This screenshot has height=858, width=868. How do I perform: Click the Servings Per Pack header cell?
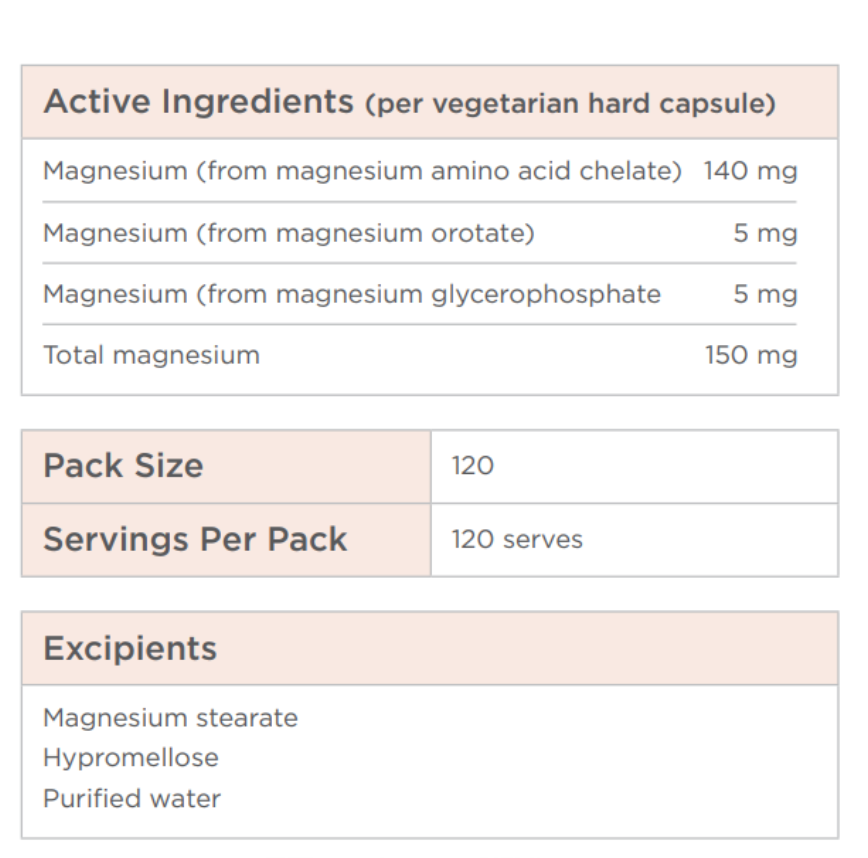195,539
